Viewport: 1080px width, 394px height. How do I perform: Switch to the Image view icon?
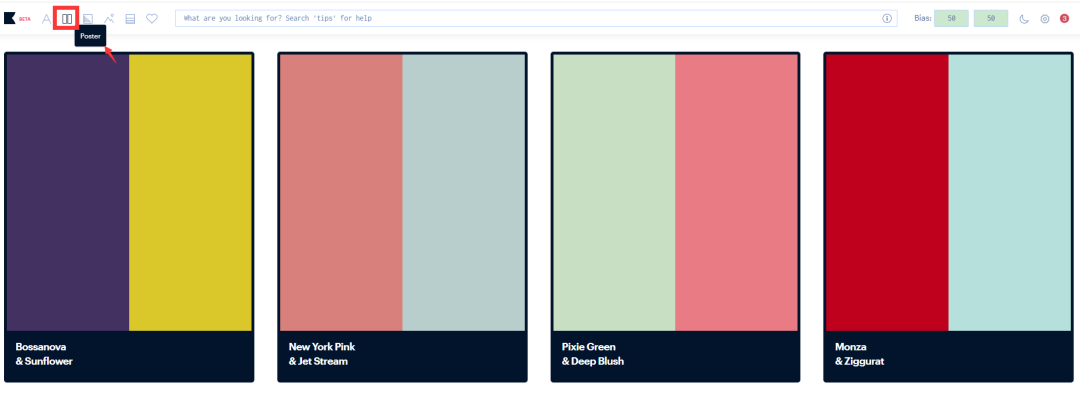point(109,19)
